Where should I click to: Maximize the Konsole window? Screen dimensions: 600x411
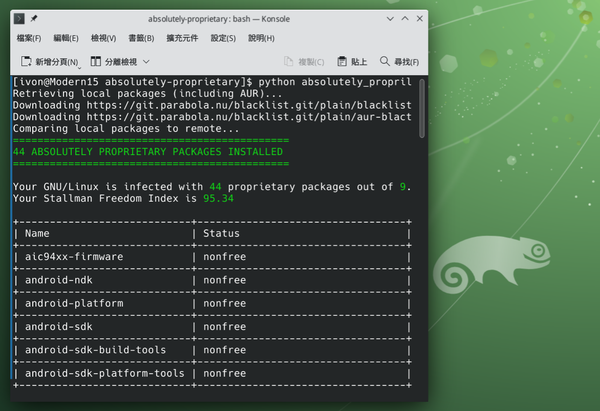click(x=405, y=19)
